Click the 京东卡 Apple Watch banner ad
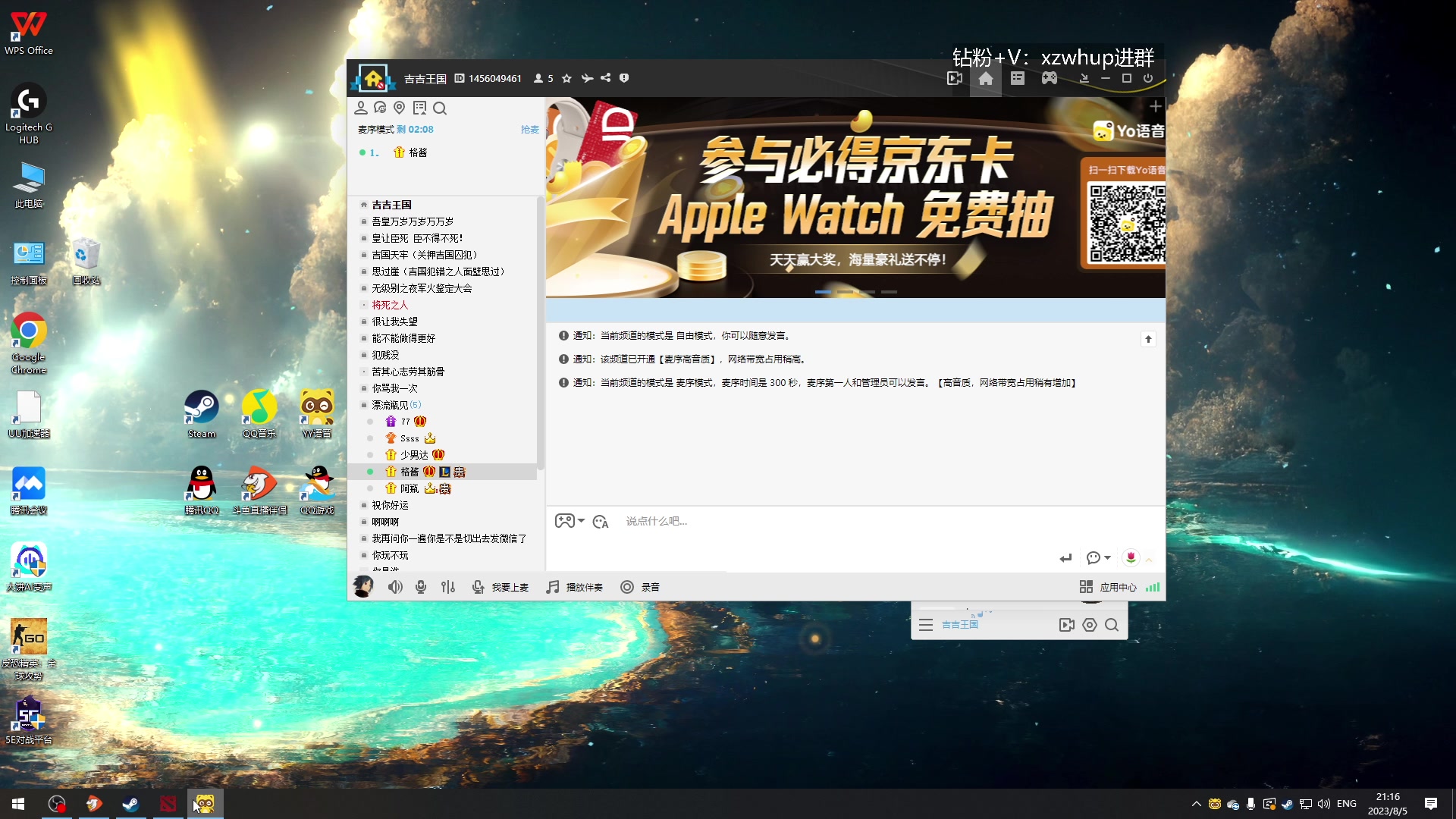The height and width of the screenshot is (819, 1456). pyautogui.click(x=855, y=197)
